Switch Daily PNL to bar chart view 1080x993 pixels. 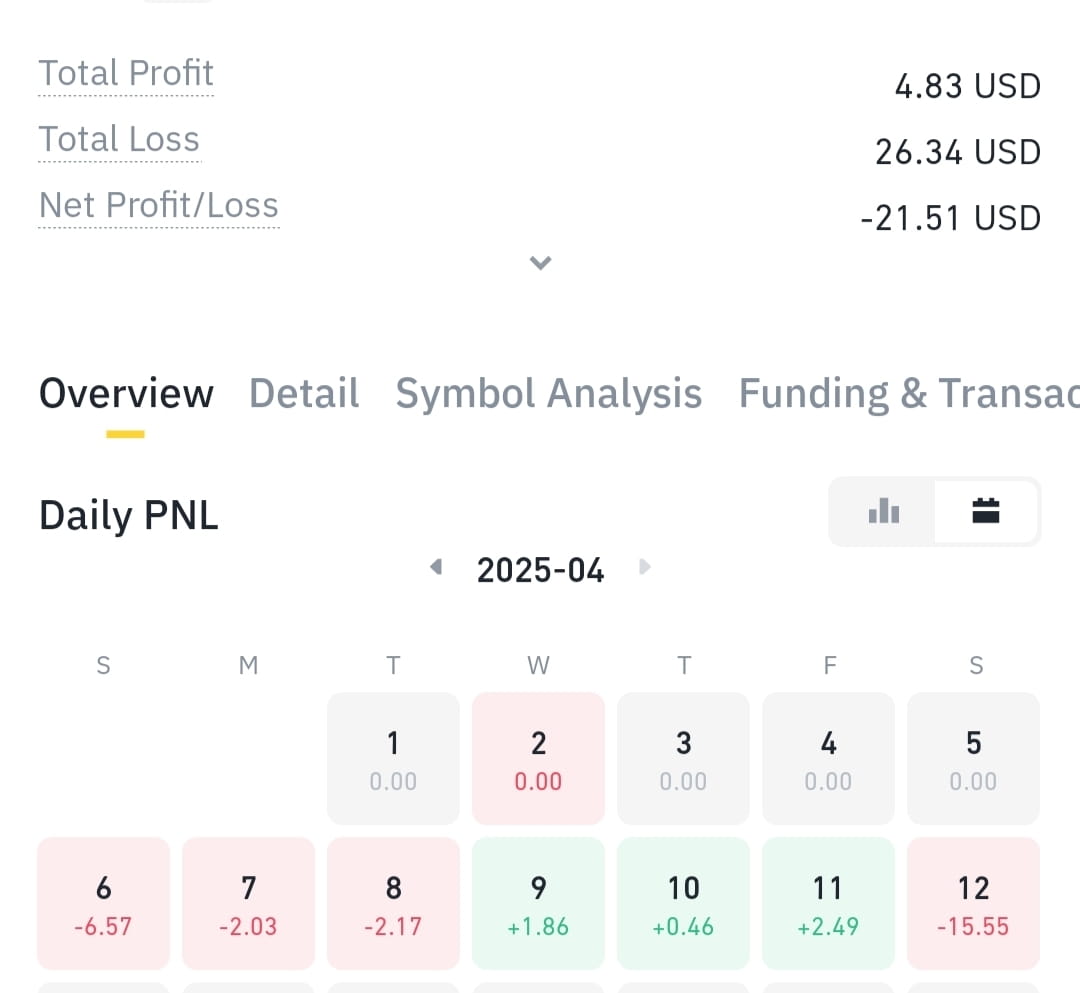point(883,512)
